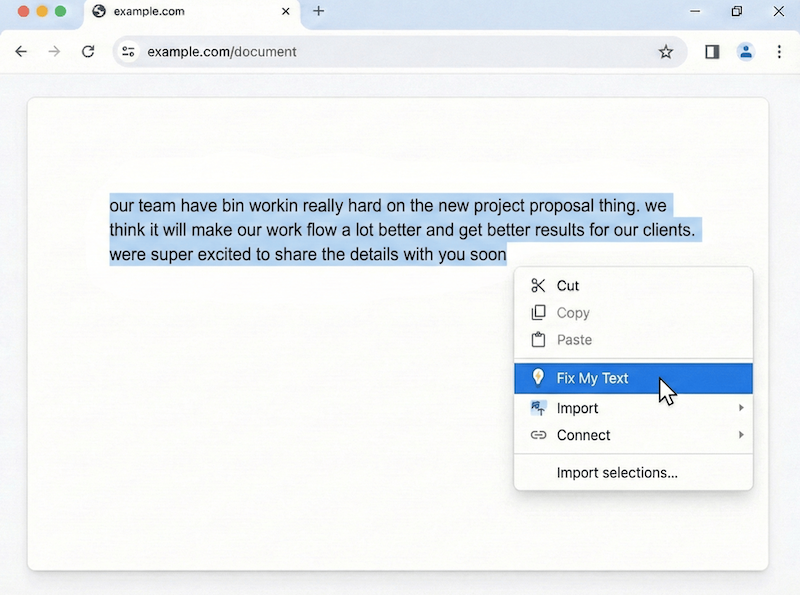The image size is (800, 595).
Task: Click the back navigation button
Action: pyautogui.click(x=21, y=51)
